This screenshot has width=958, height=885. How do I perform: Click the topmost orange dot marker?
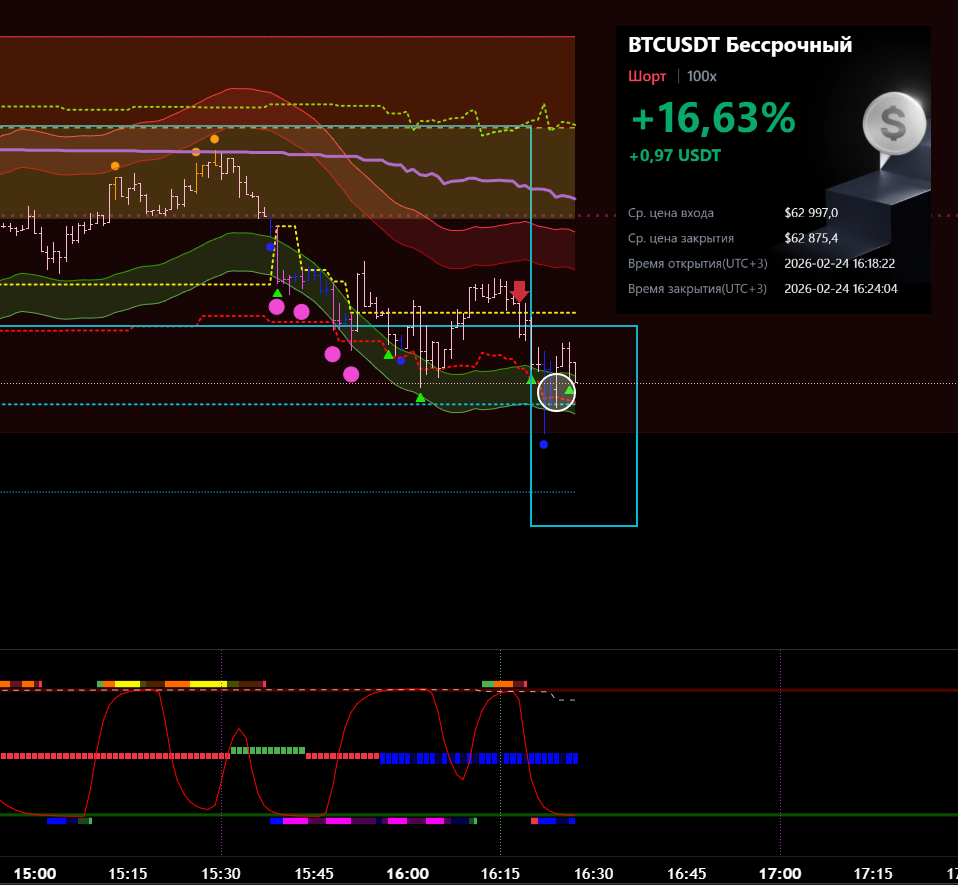[214, 139]
